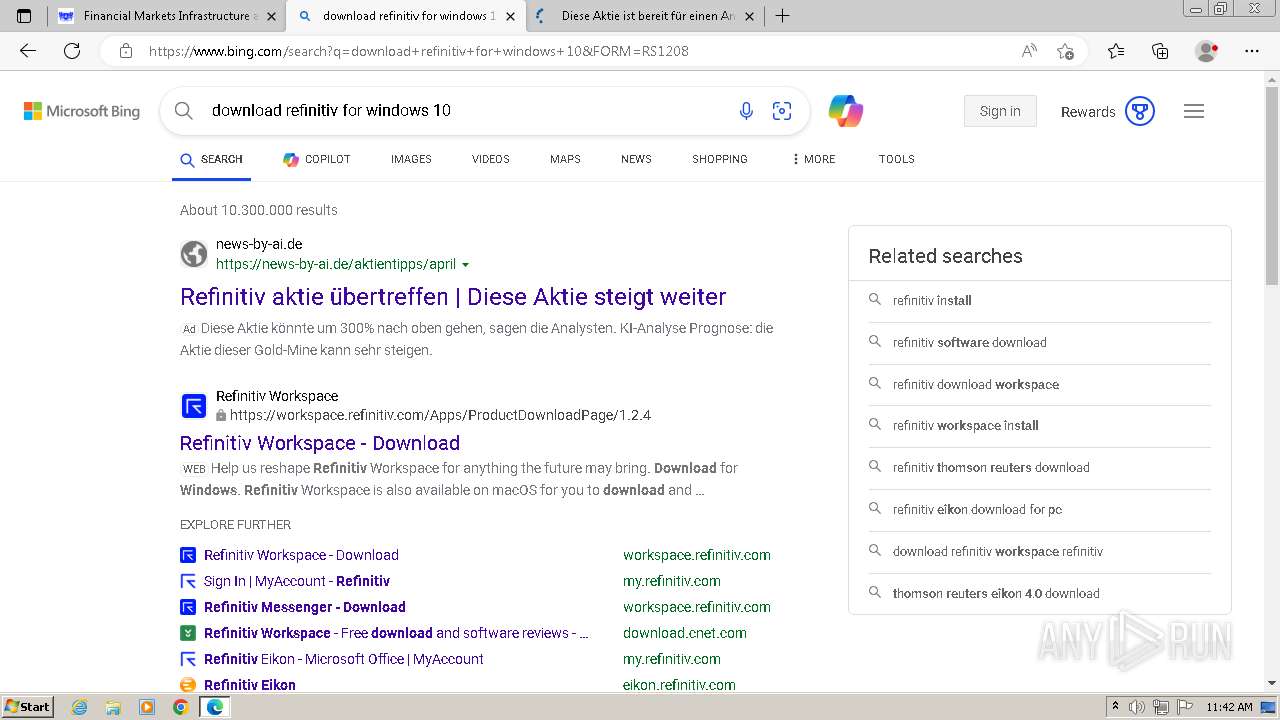Select the IMAGES search tab
The width and height of the screenshot is (1280, 720).
click(411, 159)
